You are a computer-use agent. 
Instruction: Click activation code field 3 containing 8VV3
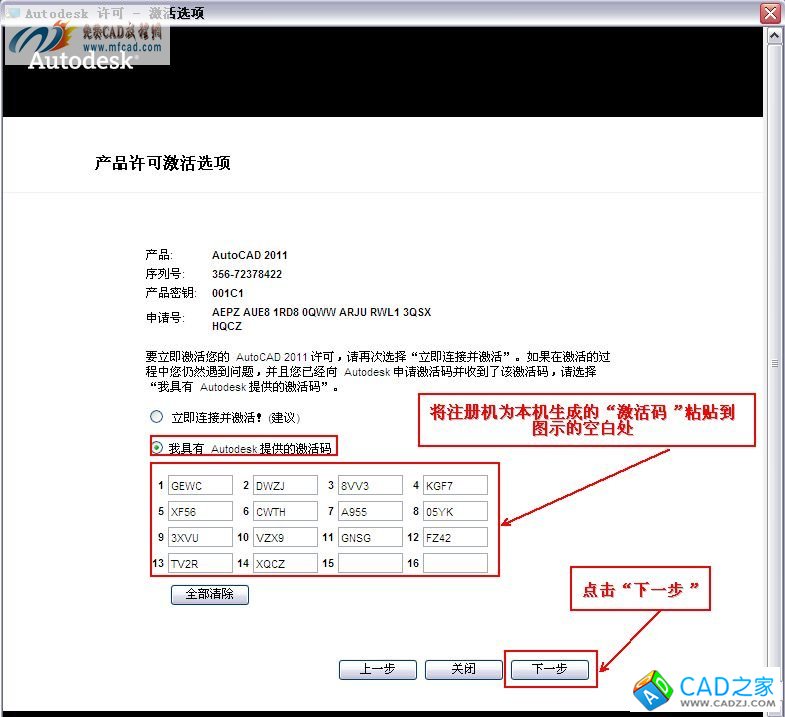click(x=370, y=486)
